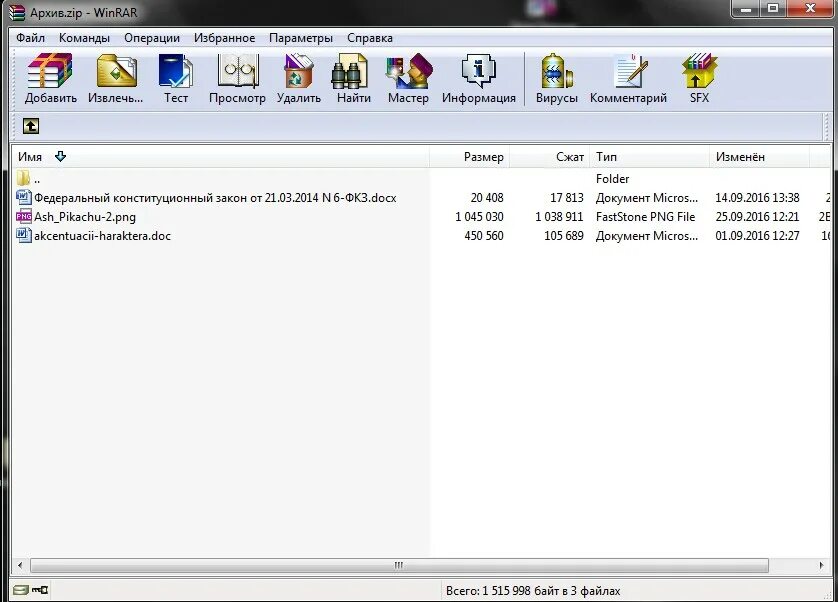
Task: Sort by the Сжат column header
Action: coord(550,157)
